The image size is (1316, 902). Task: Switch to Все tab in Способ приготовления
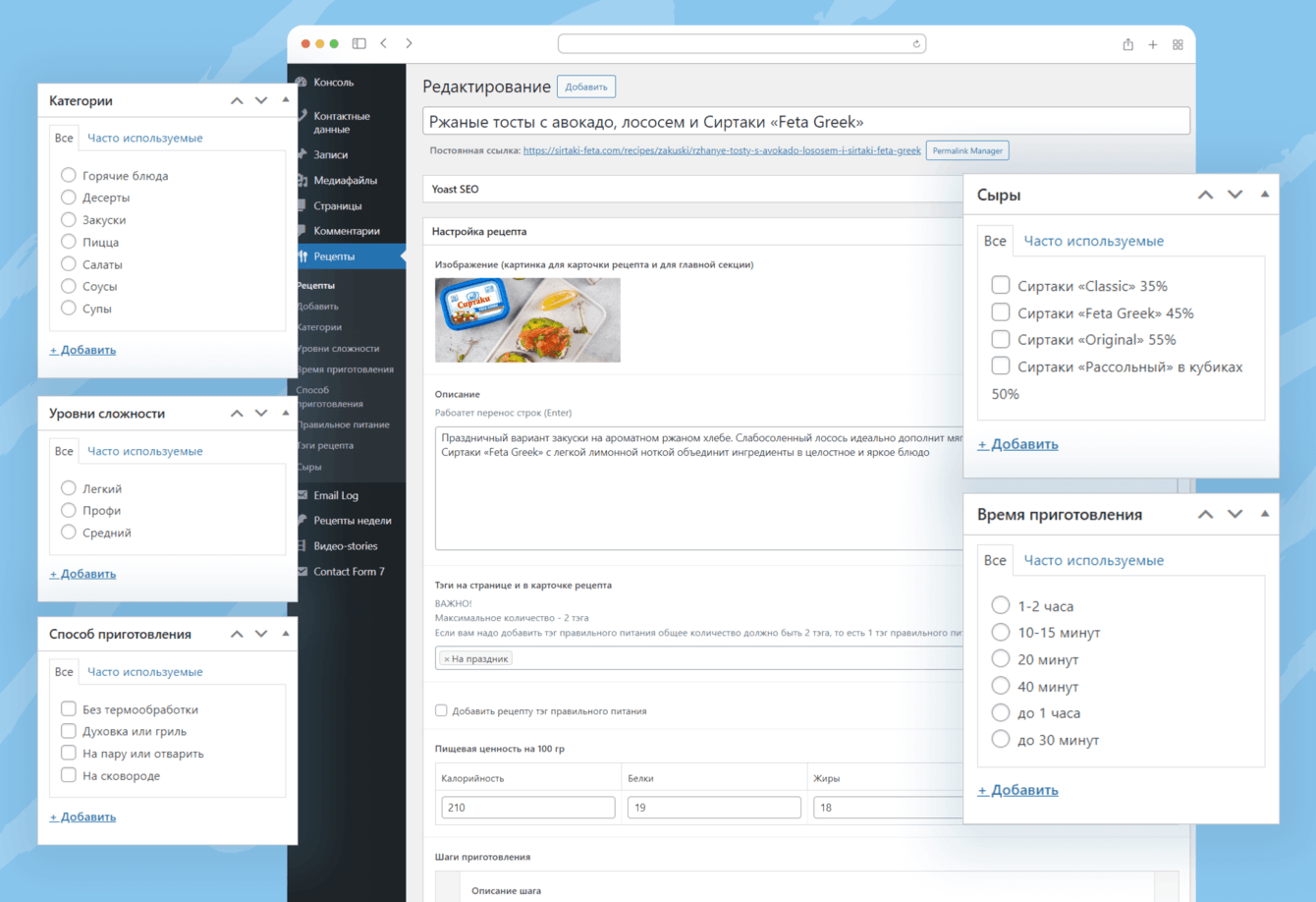point(64,672)
